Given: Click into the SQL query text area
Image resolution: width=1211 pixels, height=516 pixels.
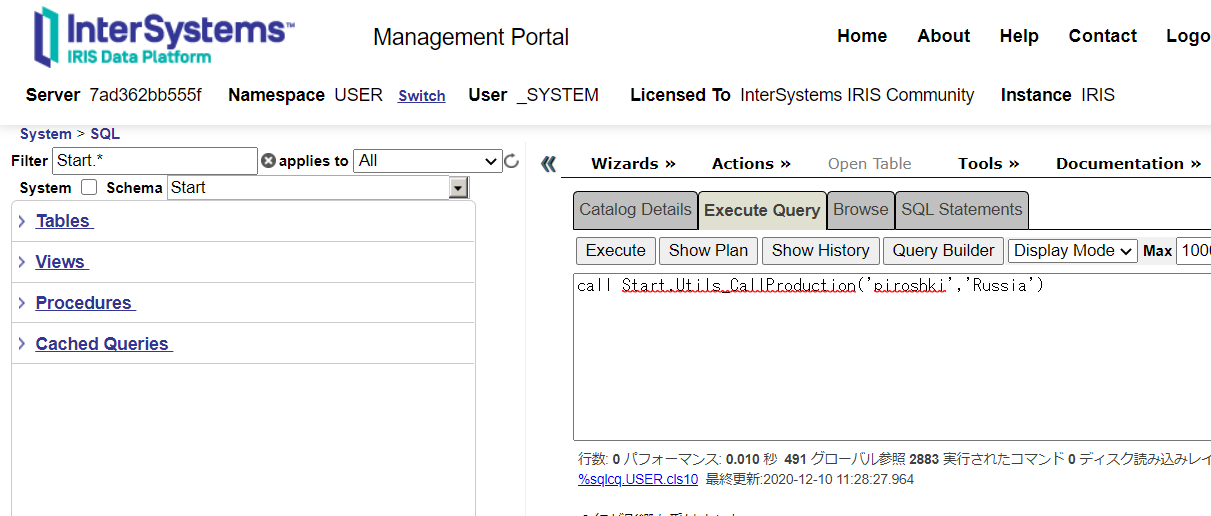Looking at the screenshot, I should click(891, 357).
